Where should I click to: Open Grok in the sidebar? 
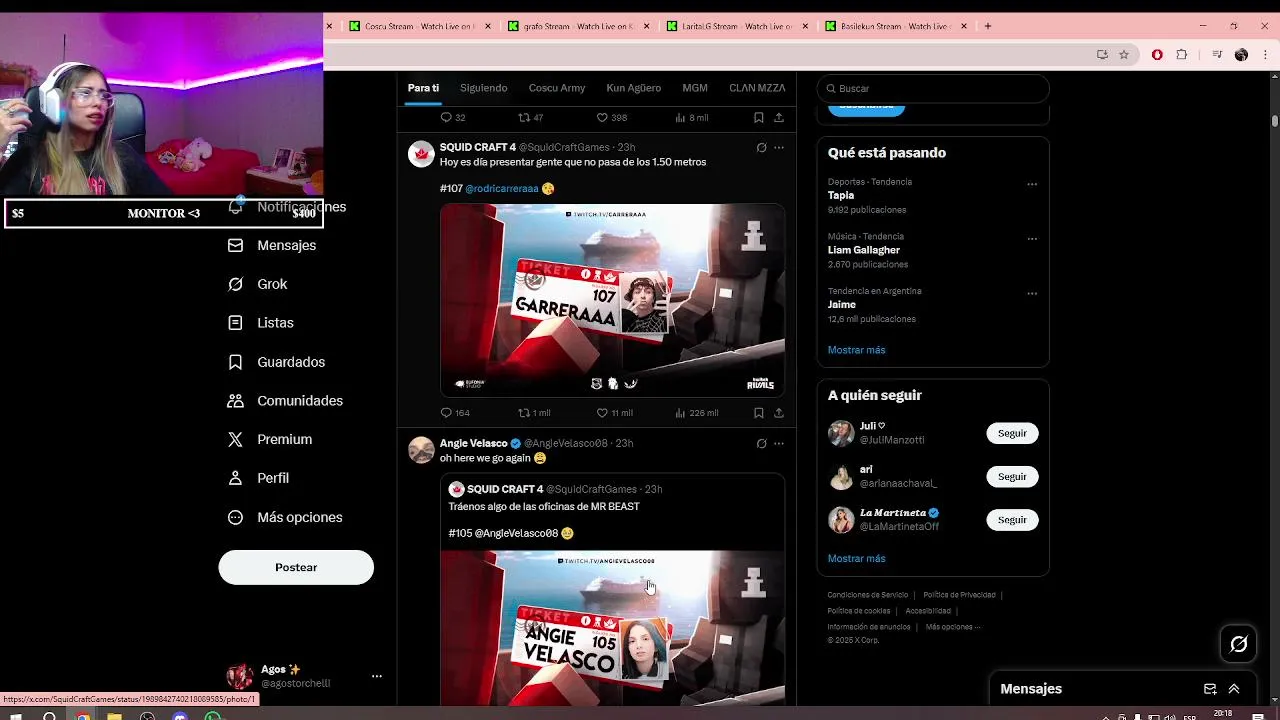pyautogui.click(x=258, y=284)
